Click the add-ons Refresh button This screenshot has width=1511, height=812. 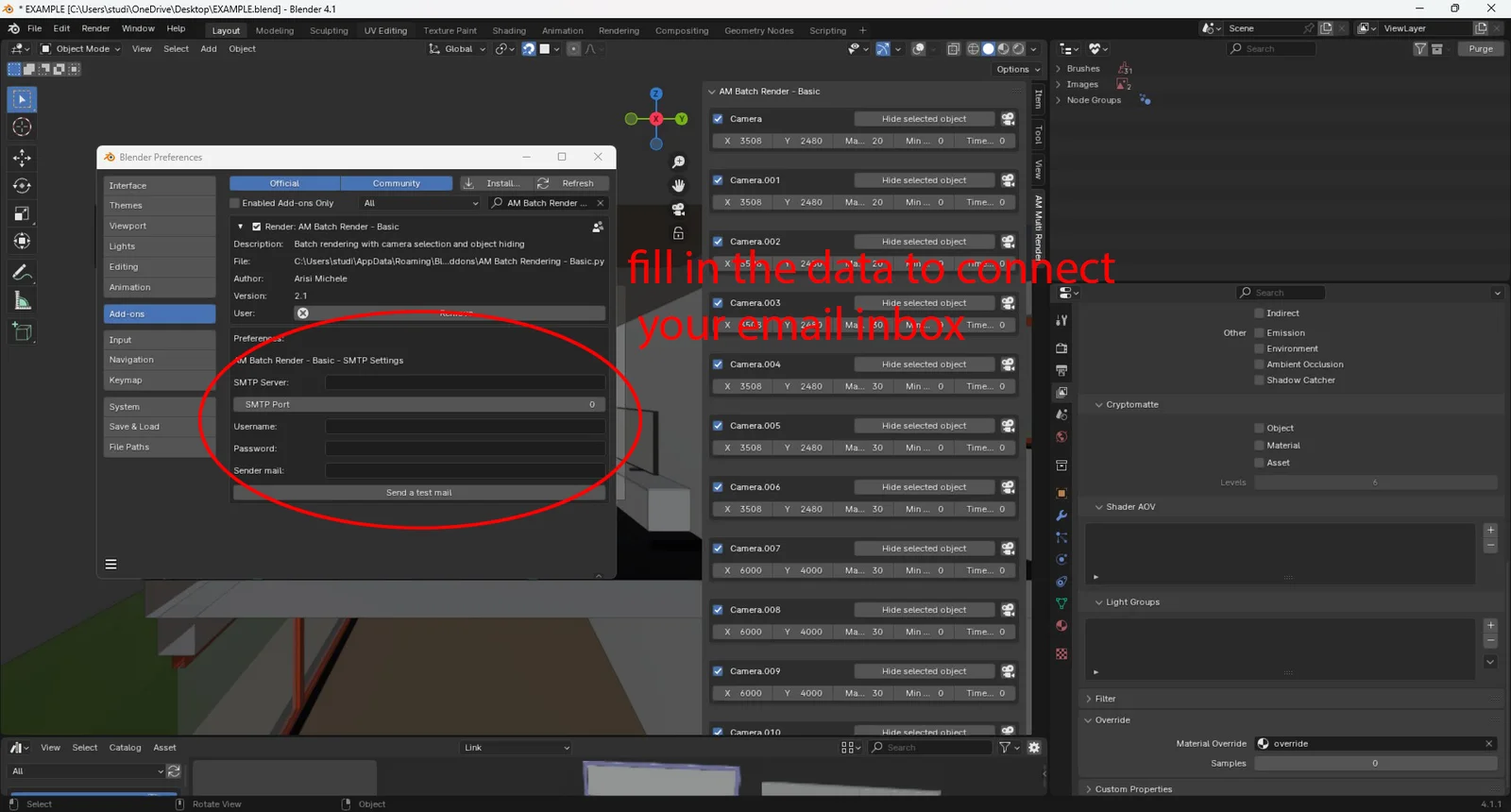pyautogui.click(x=569, y=183)
